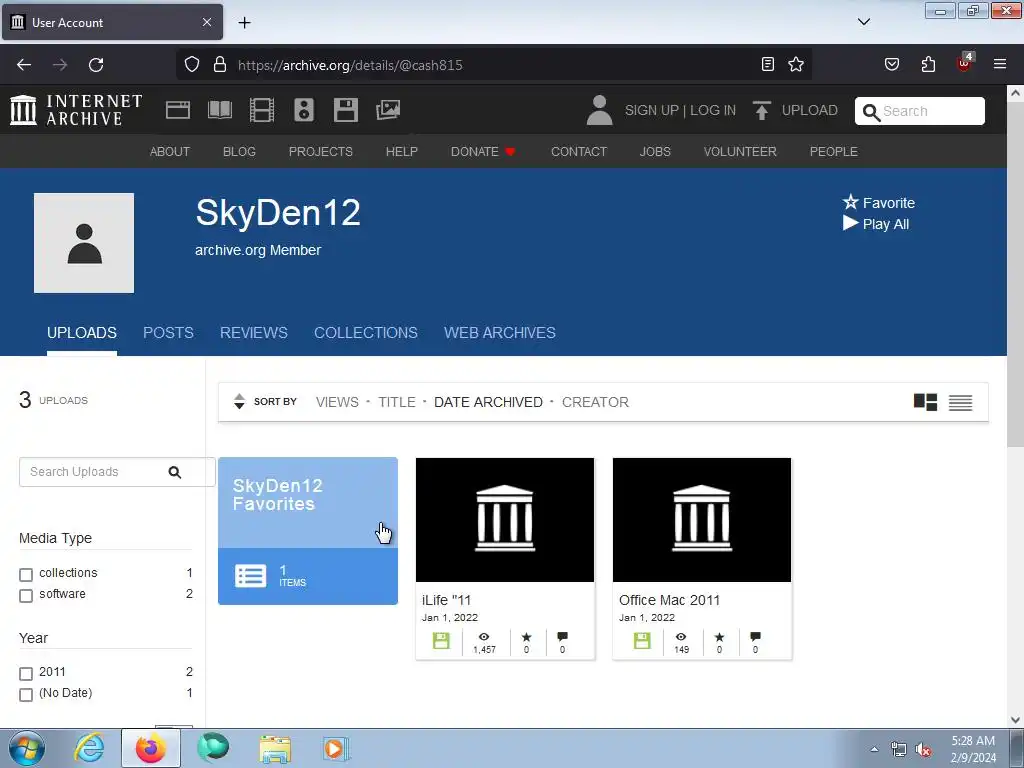The image size is (1024, 768).
Task: Open the Software floppy disk icon
Action: point(345,110)
